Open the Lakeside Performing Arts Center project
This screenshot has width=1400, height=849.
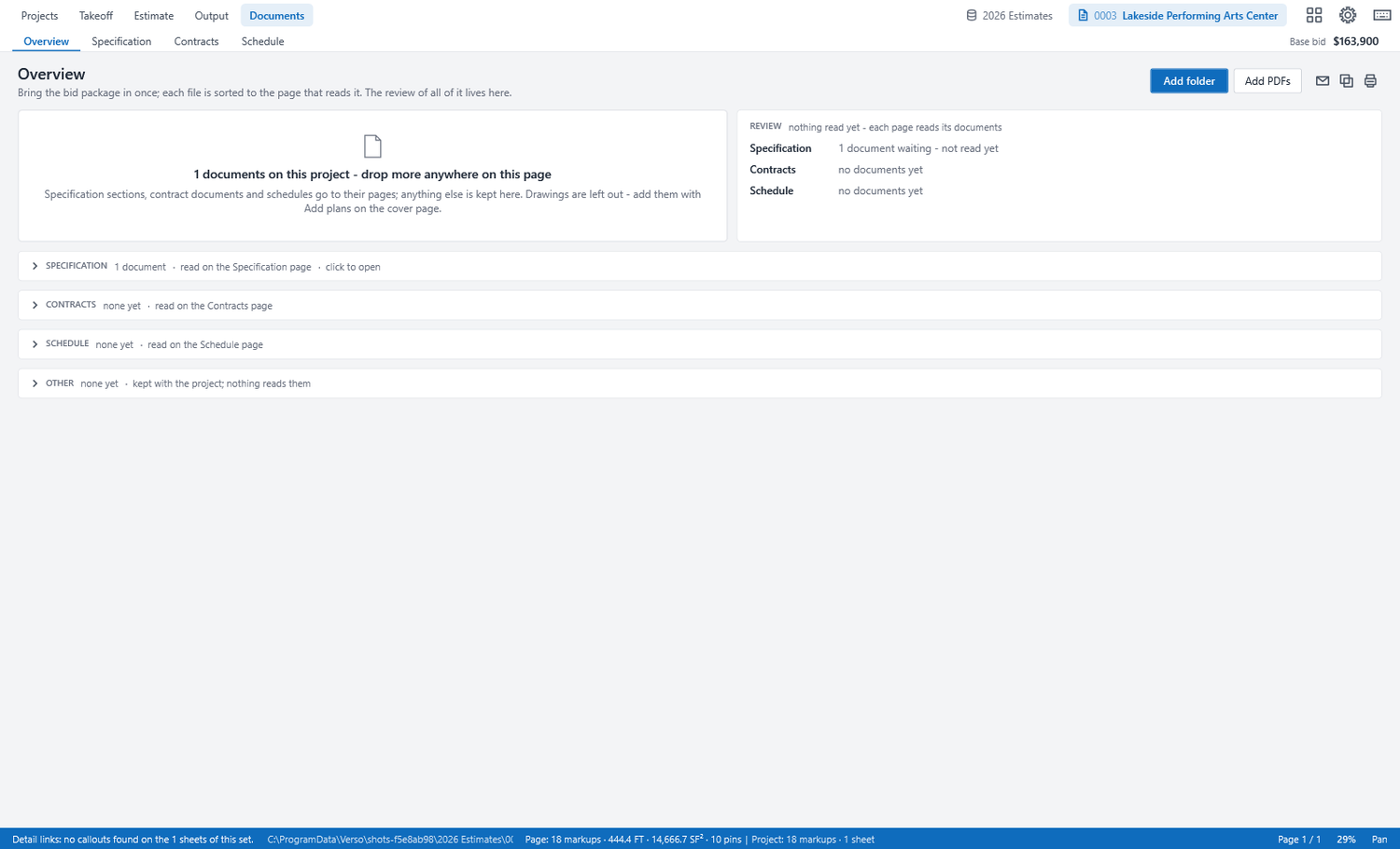1178,16
